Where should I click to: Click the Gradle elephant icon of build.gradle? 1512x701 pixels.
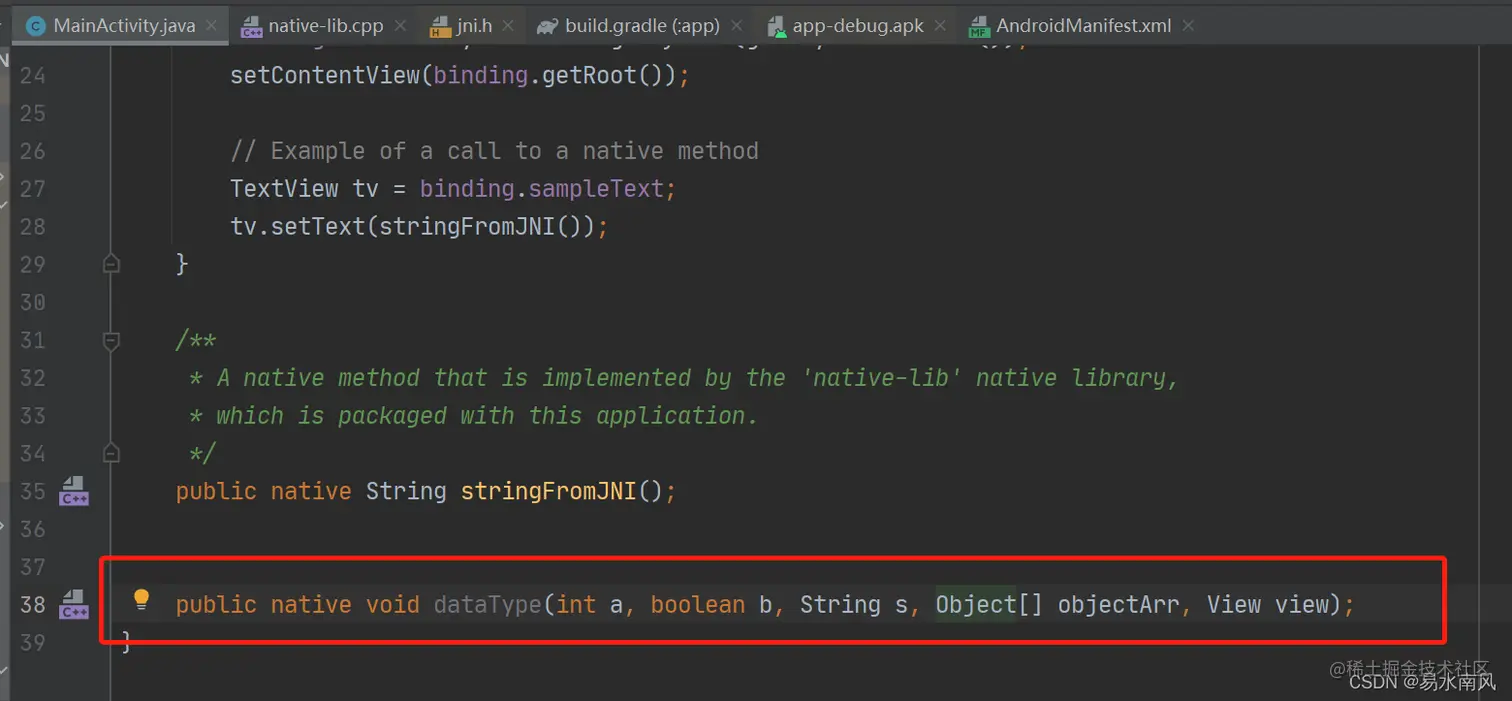pos(547,27)
